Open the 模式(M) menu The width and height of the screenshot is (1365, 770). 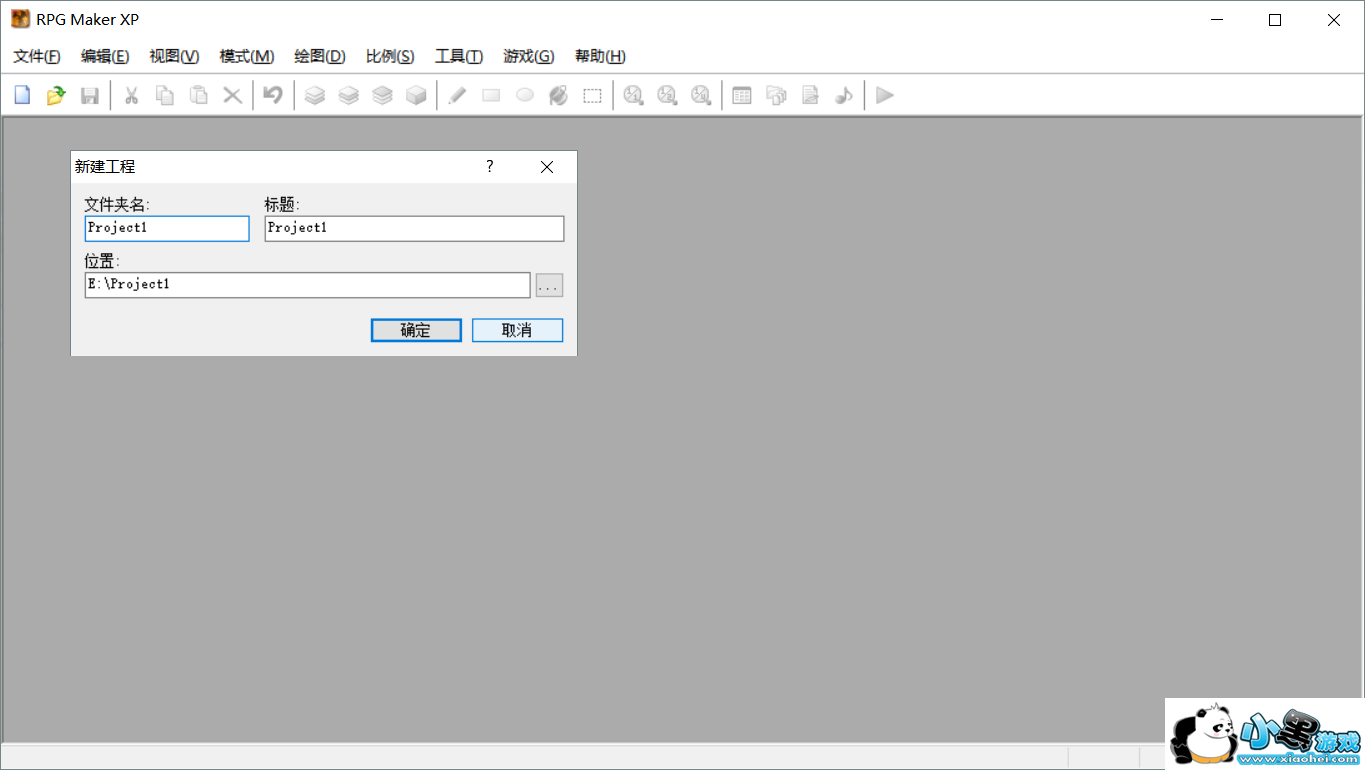pyautogui.click(x=247, y=56)
